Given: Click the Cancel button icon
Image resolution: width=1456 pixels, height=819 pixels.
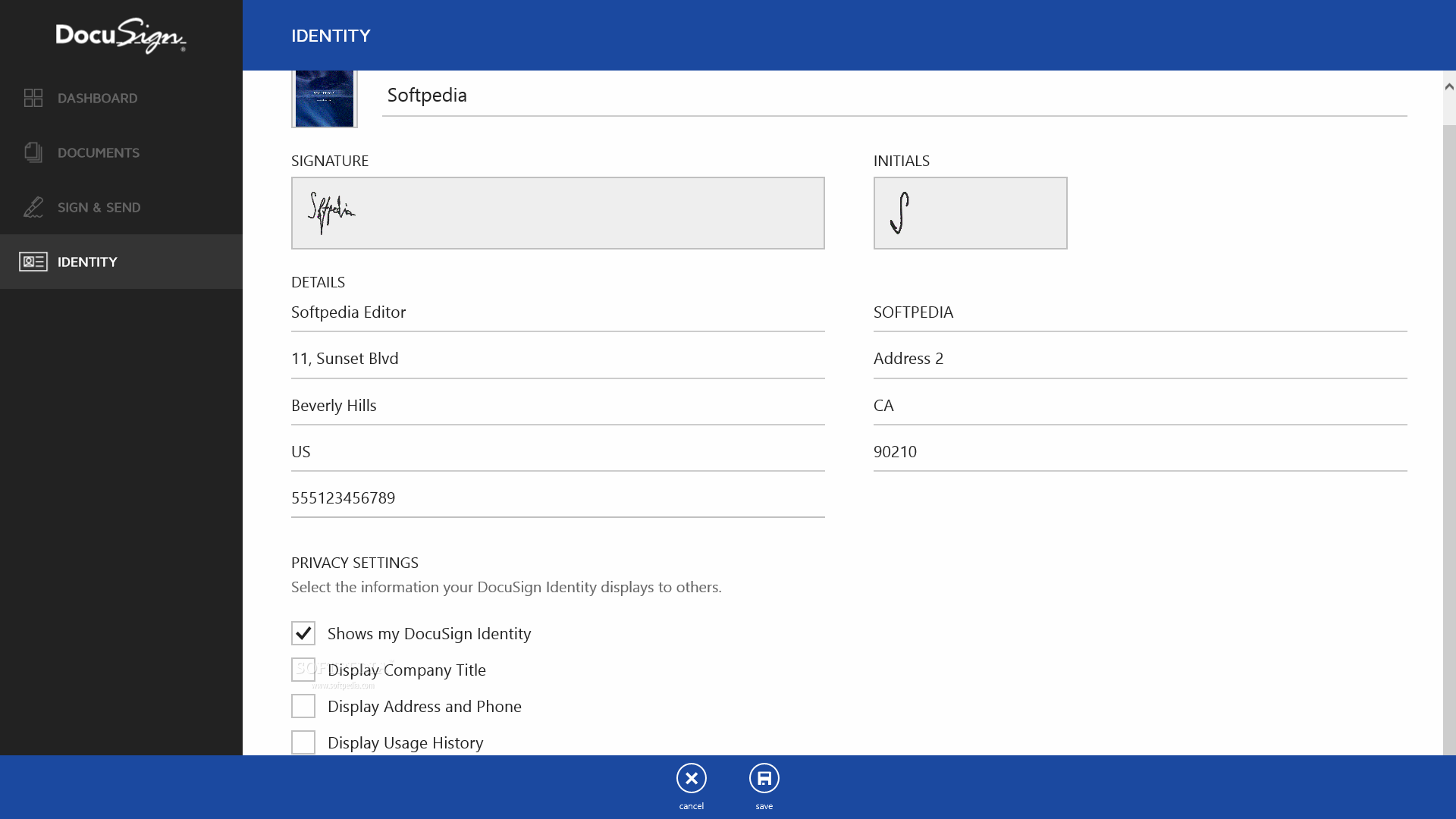Looking at the screenshot, I should click(x=691, y=778).
